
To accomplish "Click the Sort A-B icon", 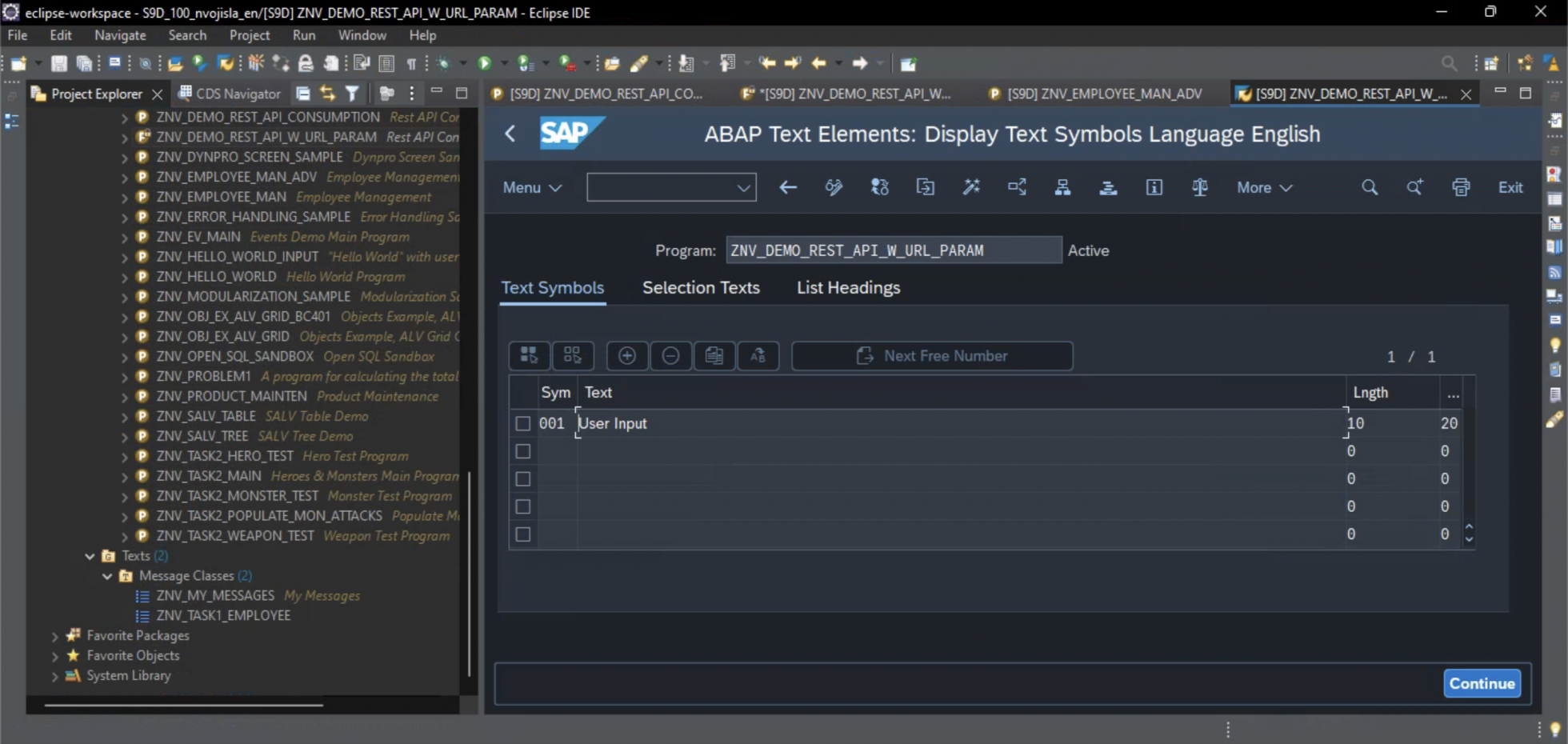I will (758, 355).
